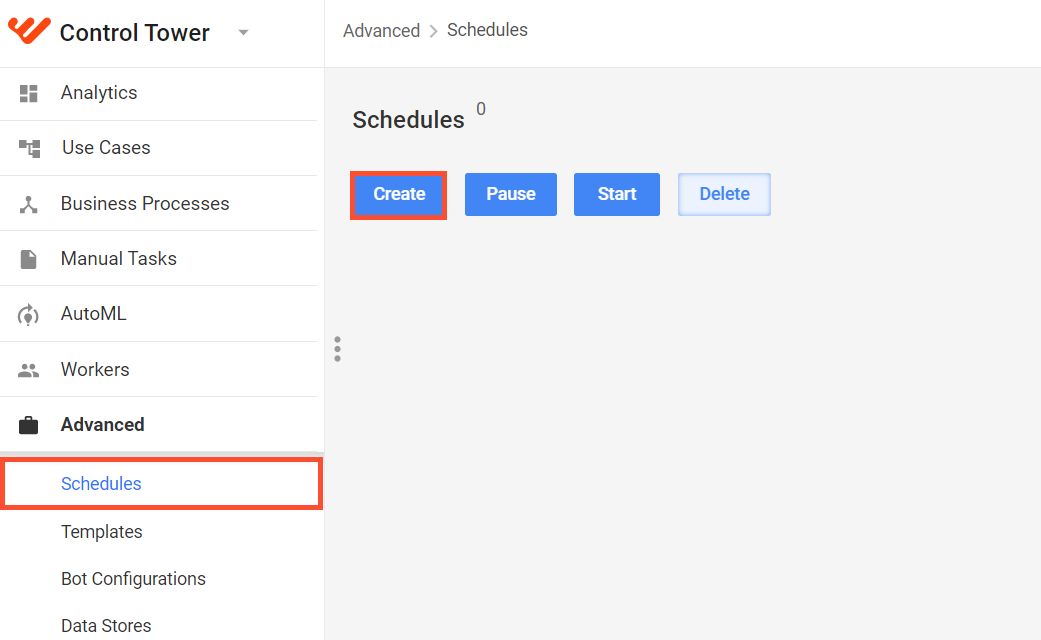
Task: Click the Start button
Action: 617,195
